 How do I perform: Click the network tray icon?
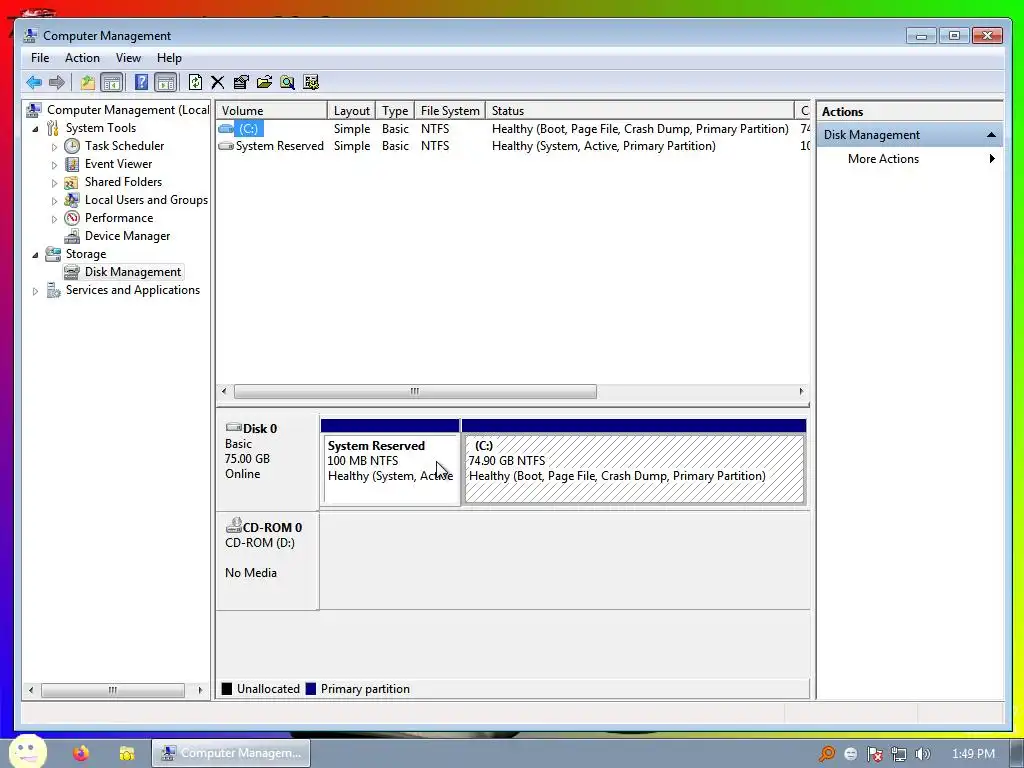coord(899,754)
